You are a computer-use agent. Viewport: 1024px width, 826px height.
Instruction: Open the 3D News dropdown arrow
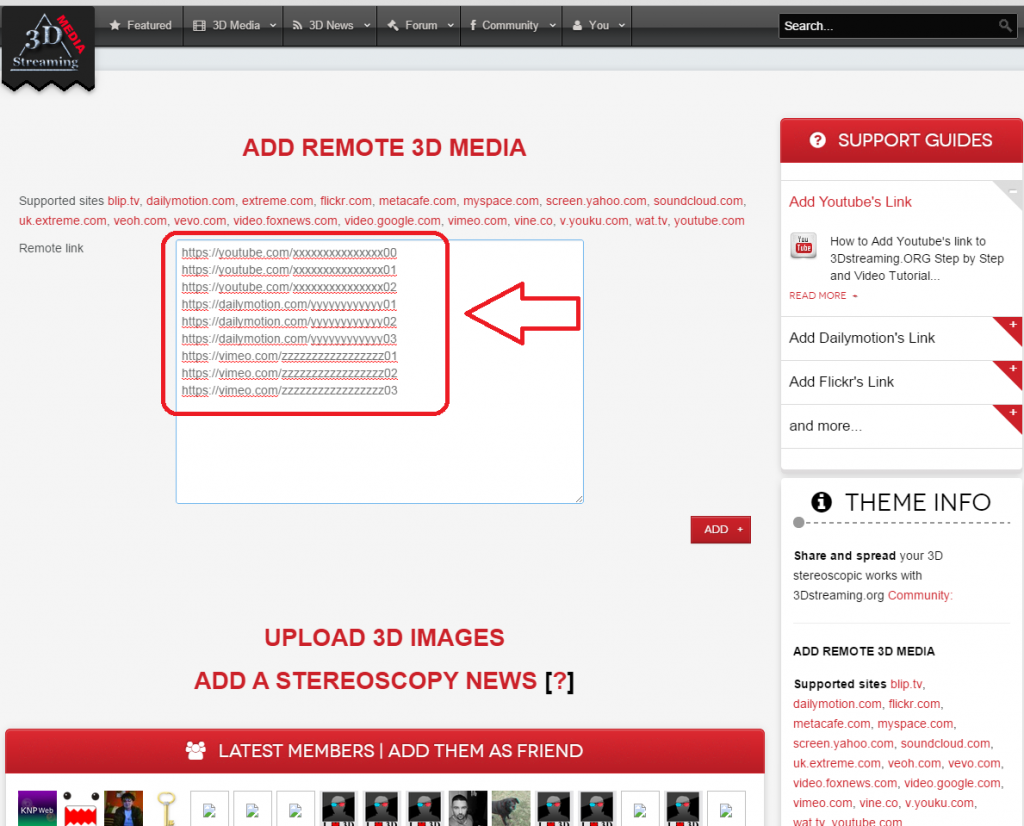pyautogui.click(x=367, y=25)
